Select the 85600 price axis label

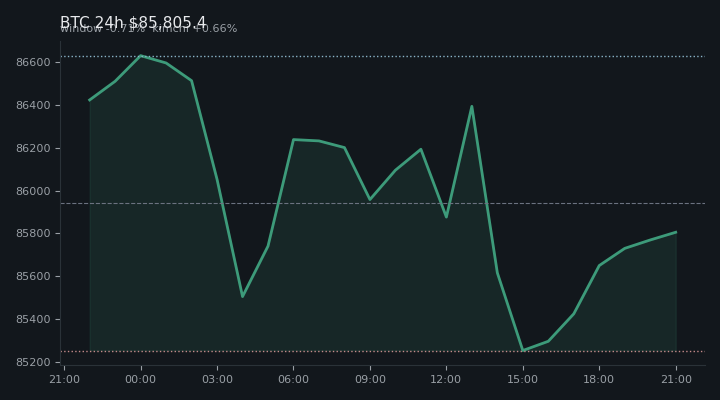(x=33, y=276)
